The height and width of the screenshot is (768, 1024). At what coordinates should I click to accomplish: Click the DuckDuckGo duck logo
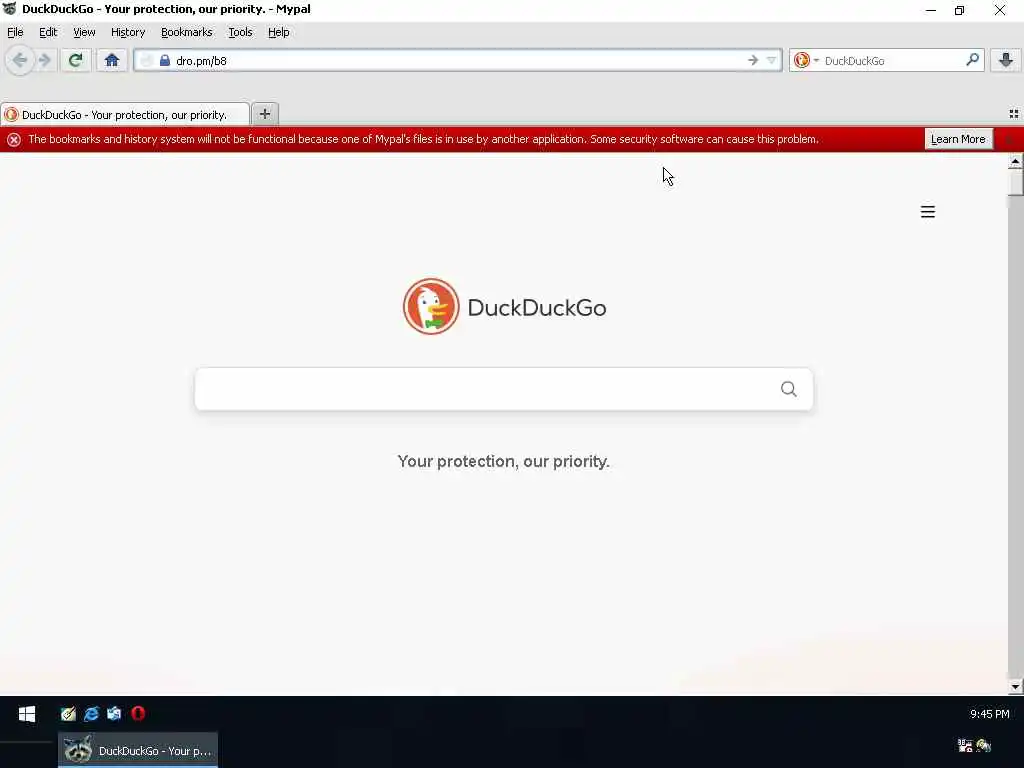[x=431, y=306]
